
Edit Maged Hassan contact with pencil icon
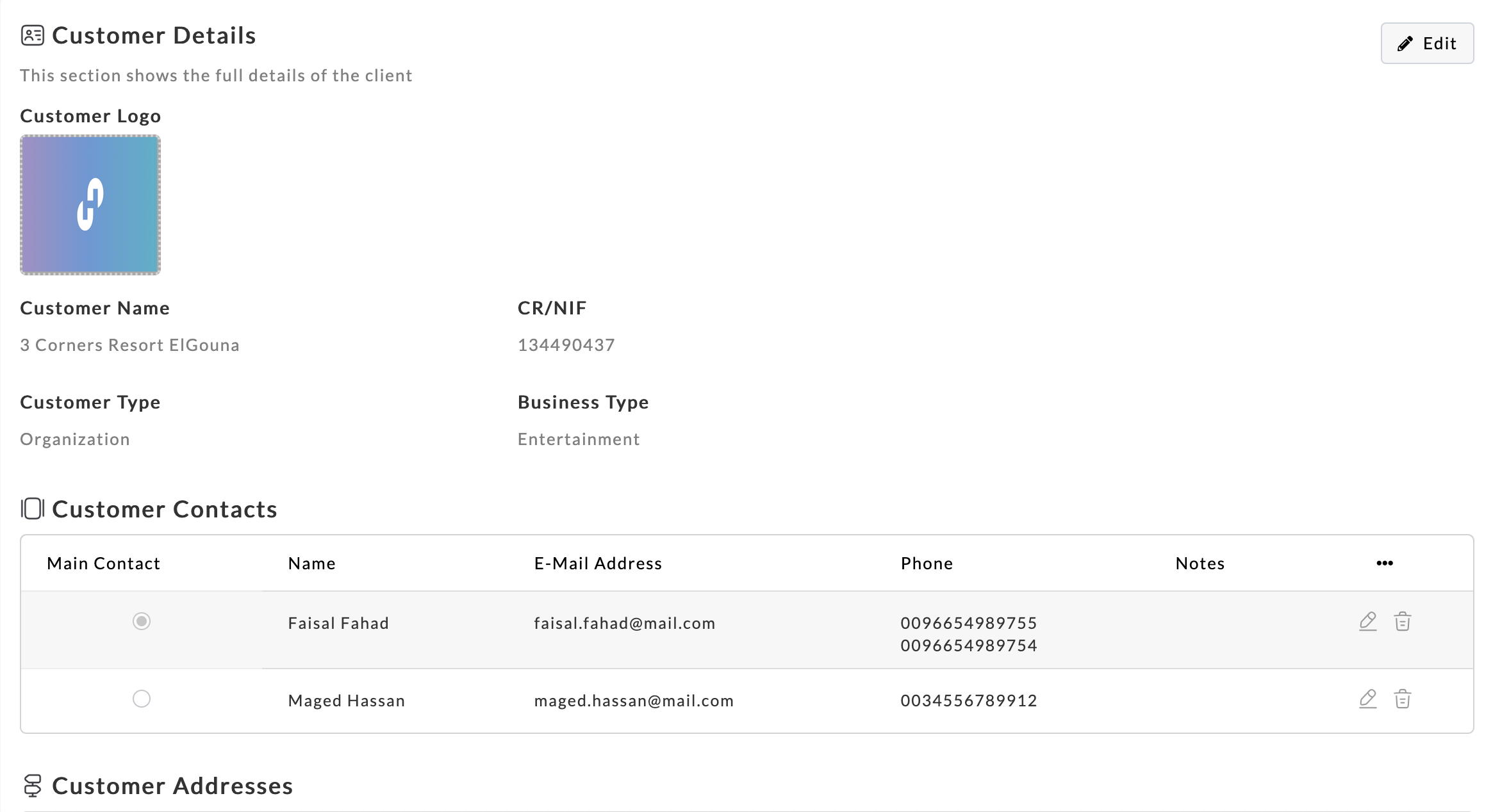(1367, 699)
